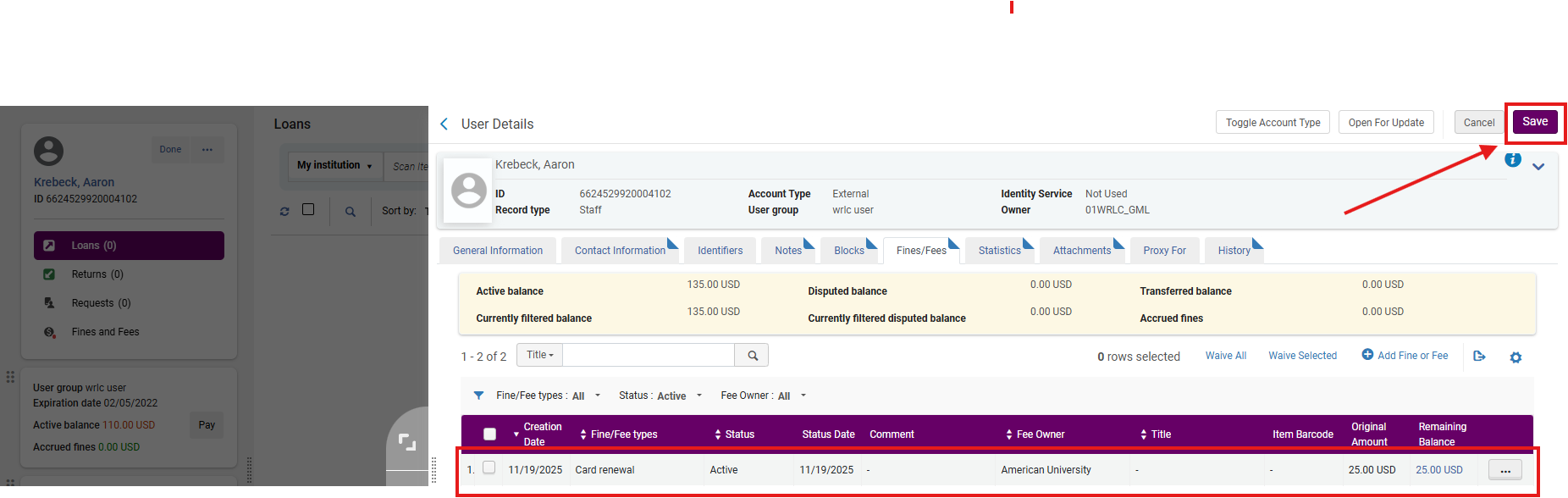Click Add Fine or Fee
The height and width of the screenshot is (498, 1568).
[x=1405, y=356]
